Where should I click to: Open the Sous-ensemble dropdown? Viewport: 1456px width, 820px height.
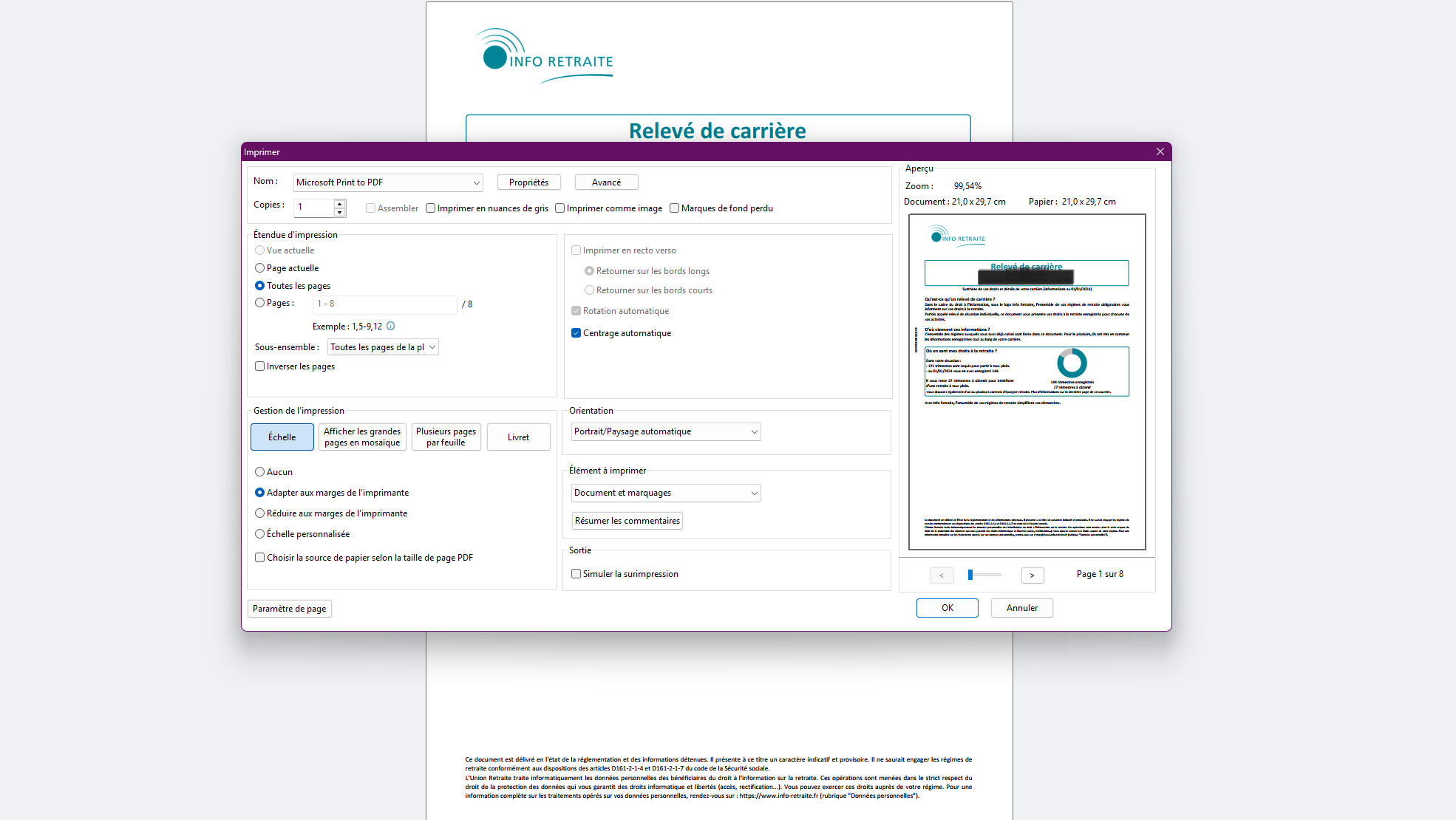click(x=382, y=347)
